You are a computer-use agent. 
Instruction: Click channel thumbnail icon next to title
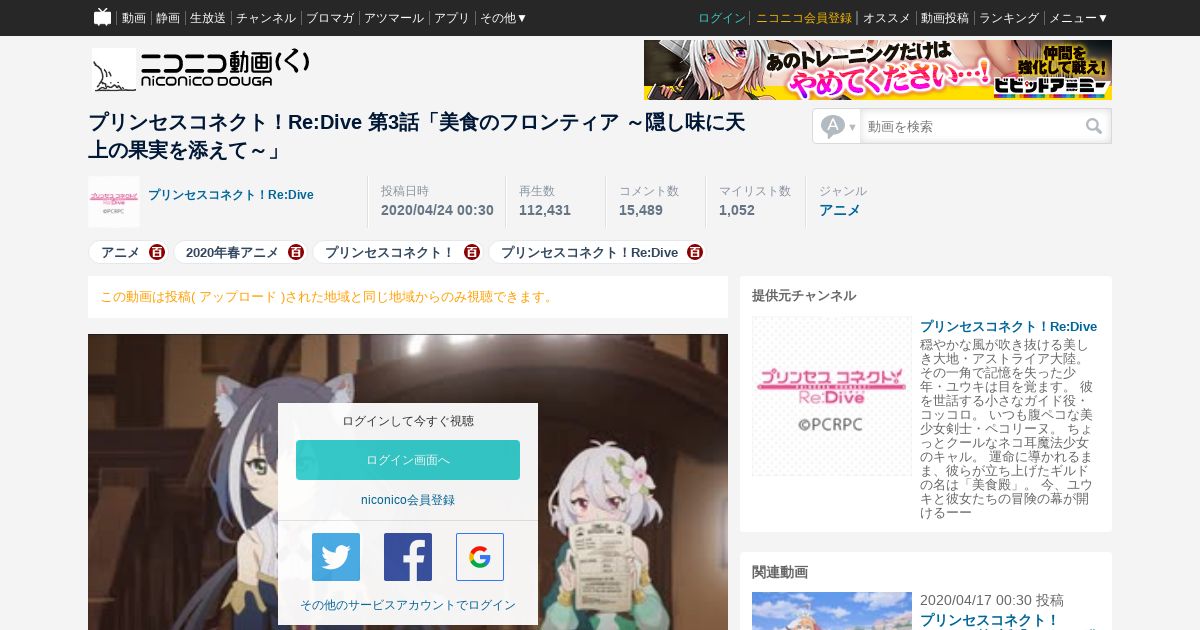click(114, 202)
